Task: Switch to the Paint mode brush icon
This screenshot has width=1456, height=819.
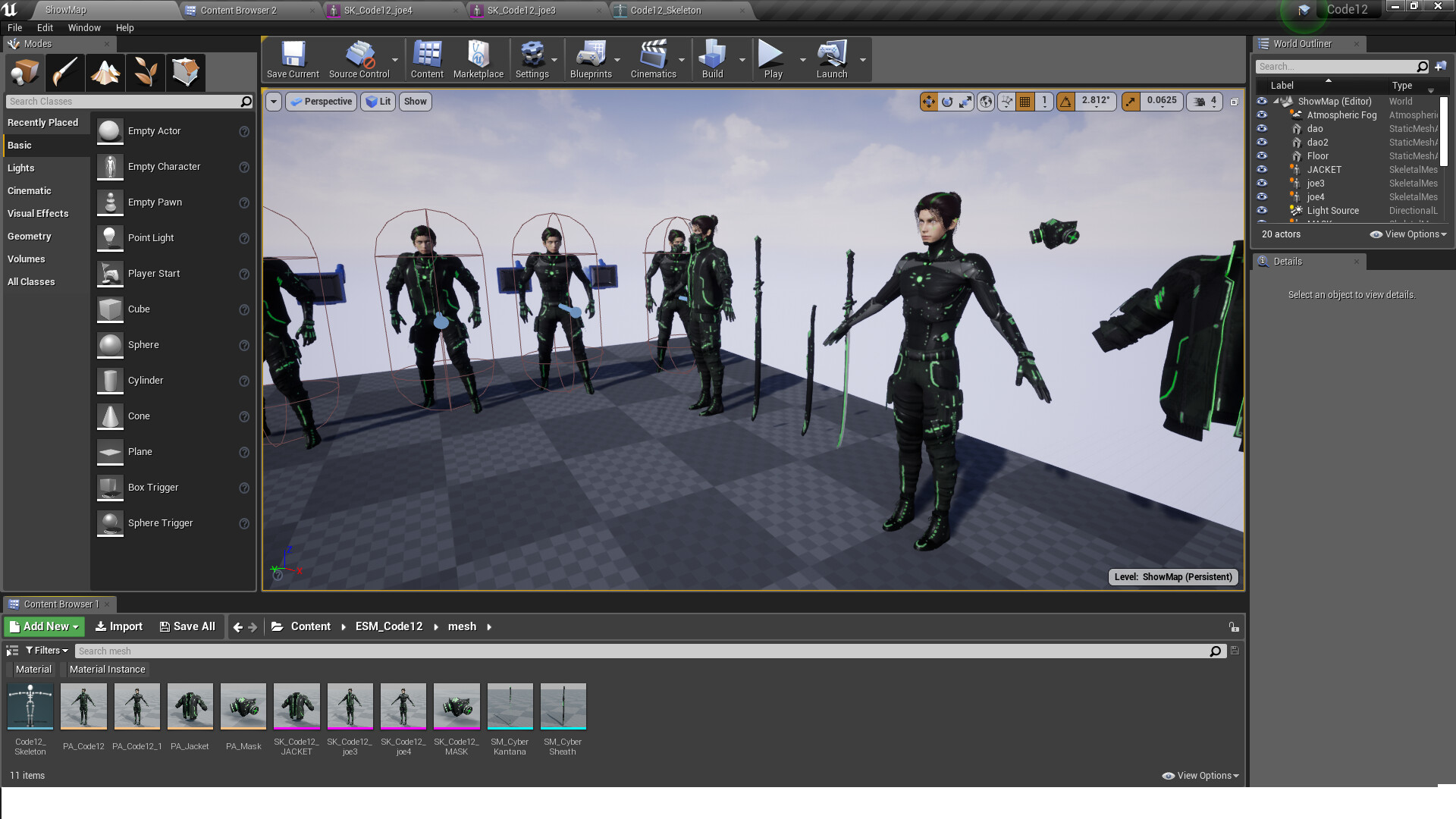Action: pyautogui.click(x=64, y=72)
